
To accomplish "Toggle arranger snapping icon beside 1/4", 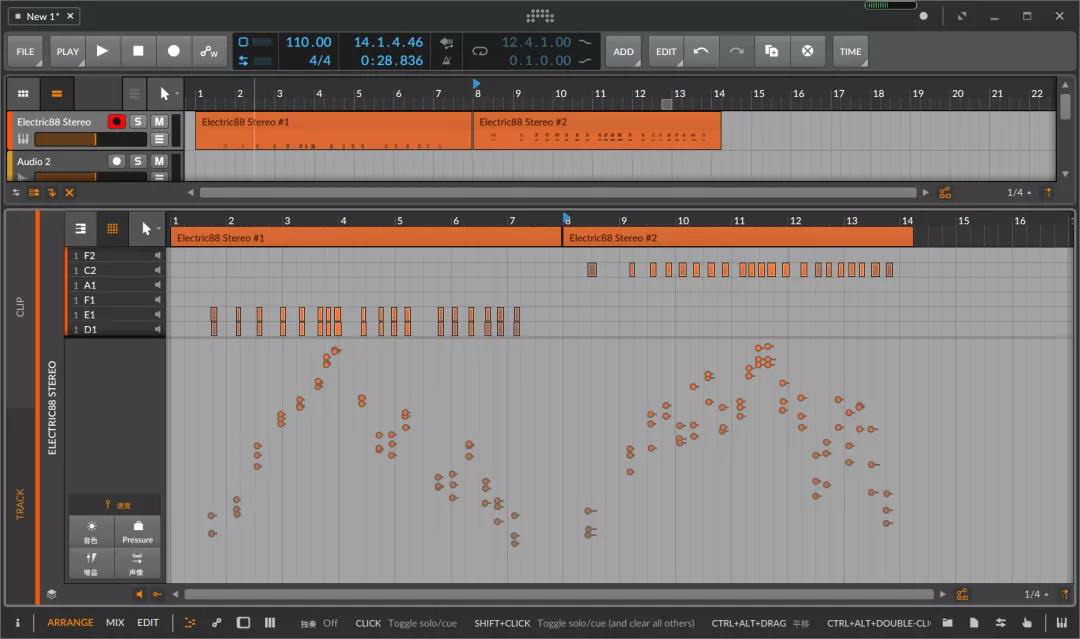I will click(x=1048, y=193).
